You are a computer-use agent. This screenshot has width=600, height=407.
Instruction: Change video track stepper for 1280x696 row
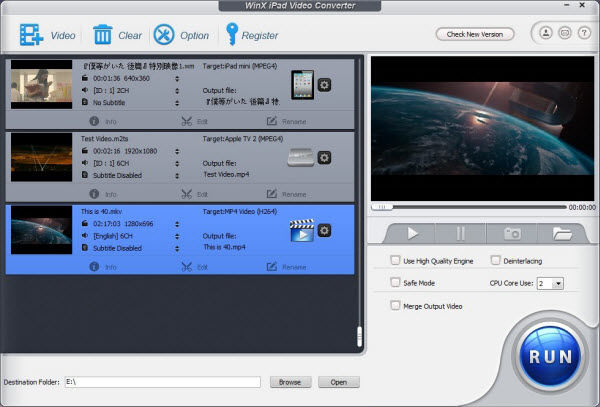[x=177, y=224]
